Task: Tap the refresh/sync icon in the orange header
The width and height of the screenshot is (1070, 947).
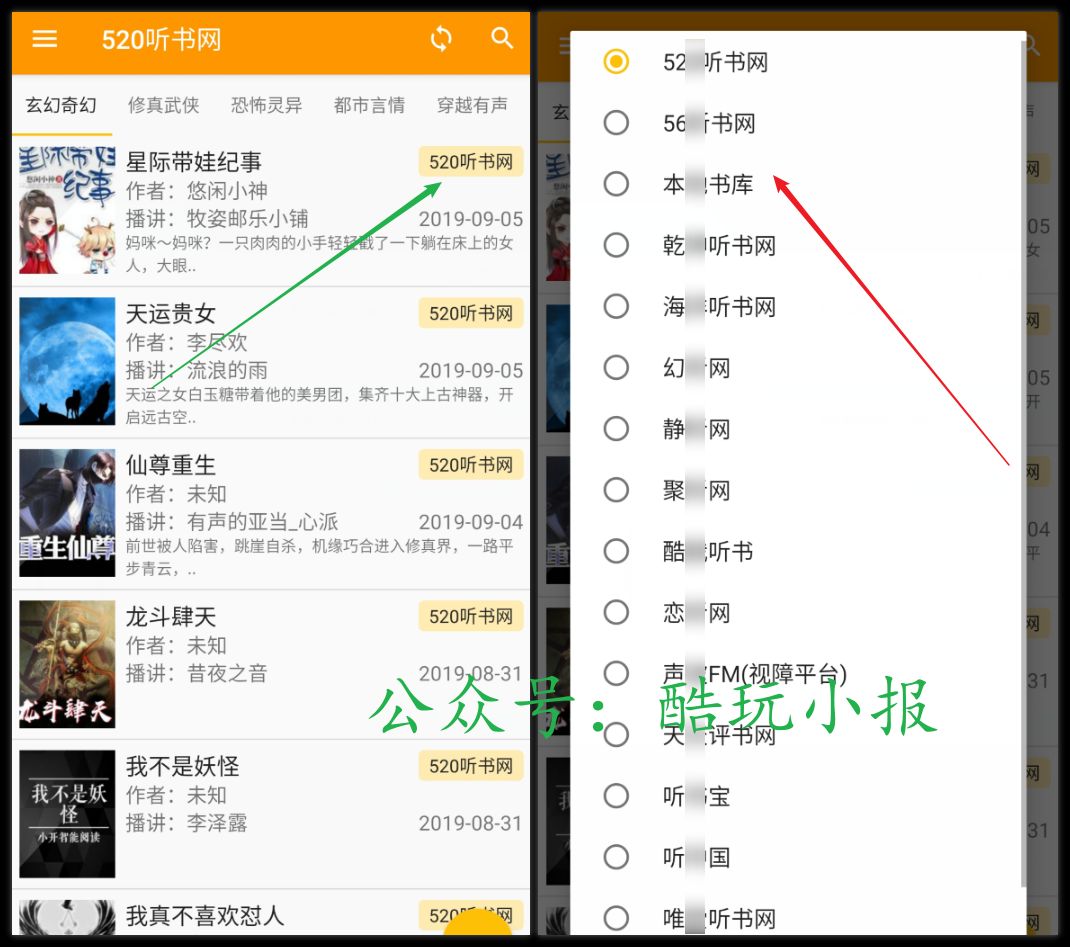Action: coord(441,39)
